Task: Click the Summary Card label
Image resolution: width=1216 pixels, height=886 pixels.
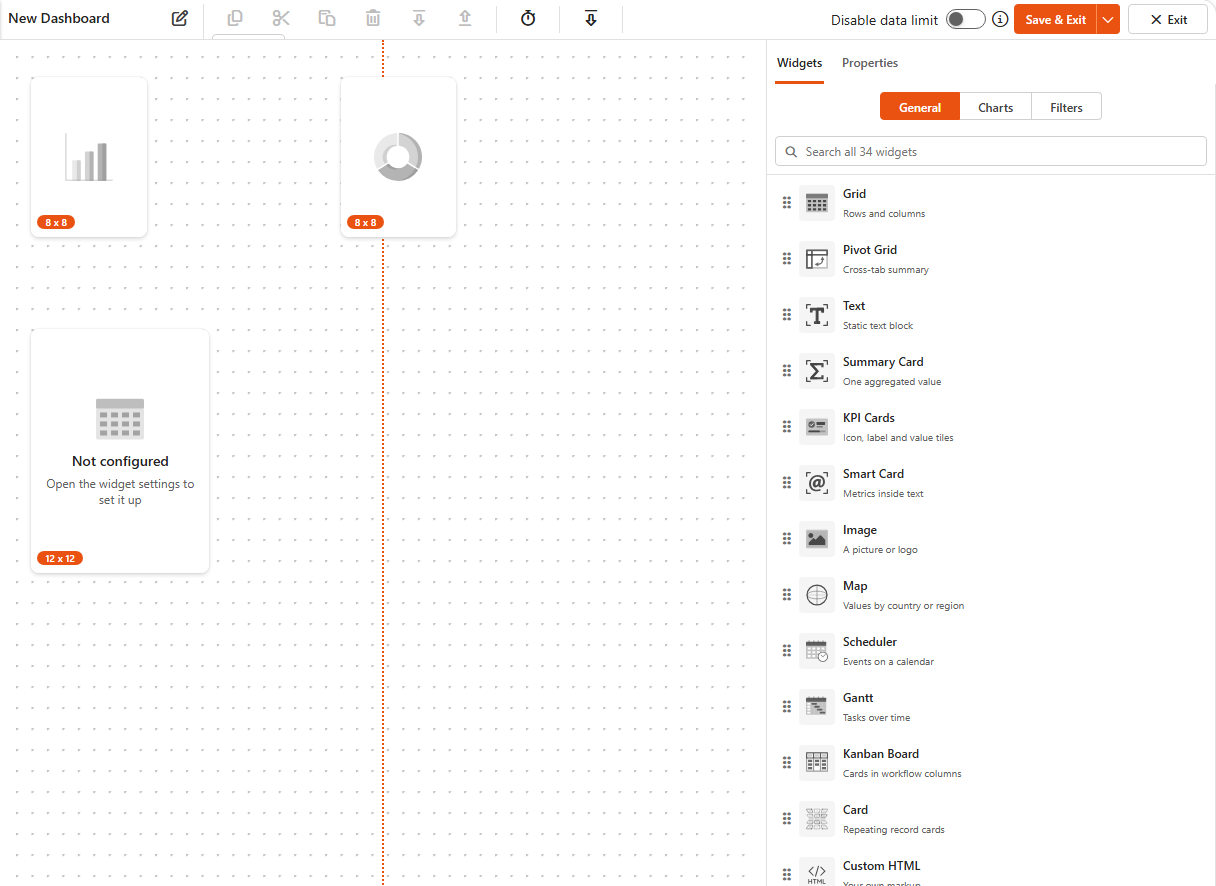Action: (x=883, y=362)
